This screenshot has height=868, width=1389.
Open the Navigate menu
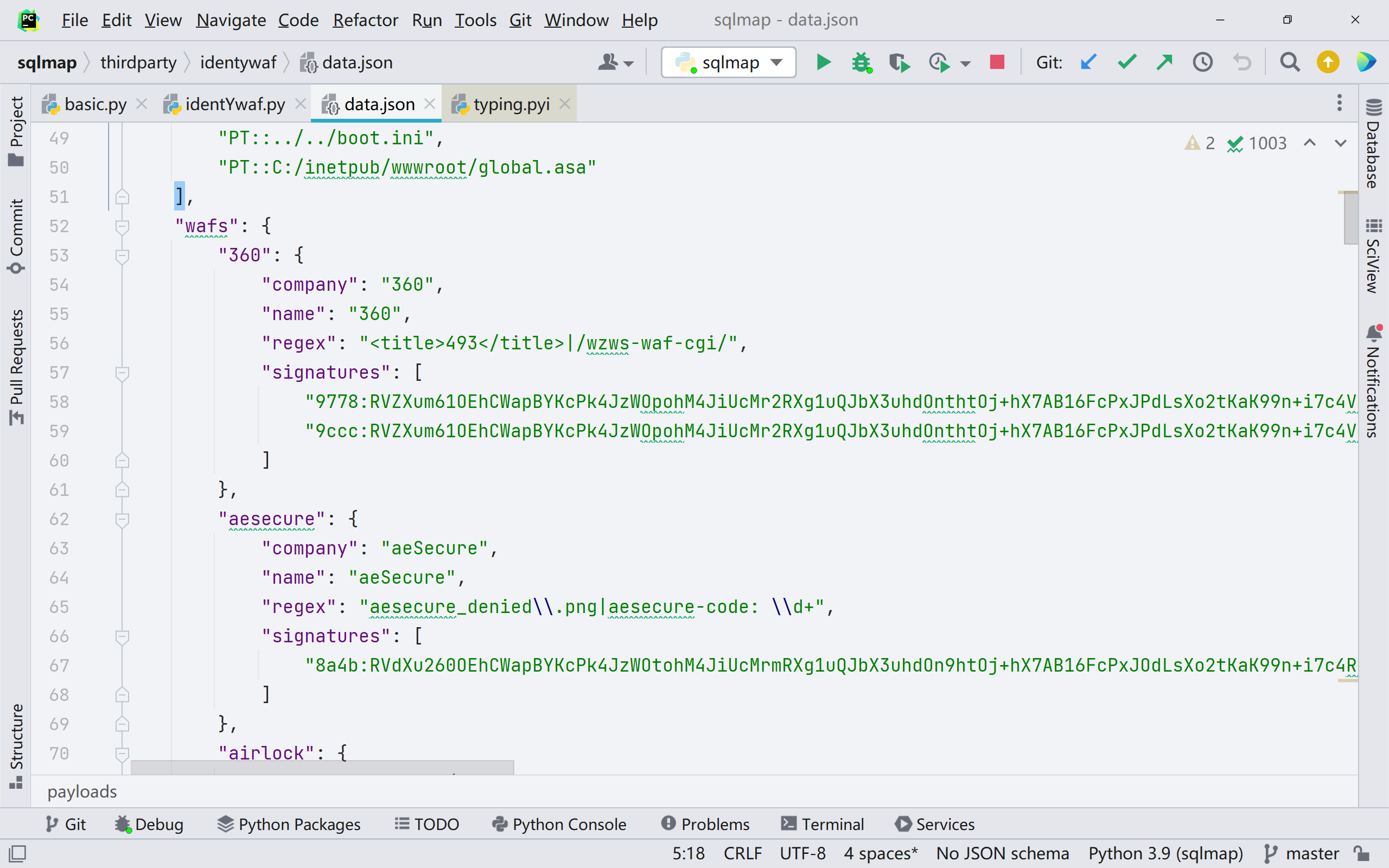pos(231,20)
